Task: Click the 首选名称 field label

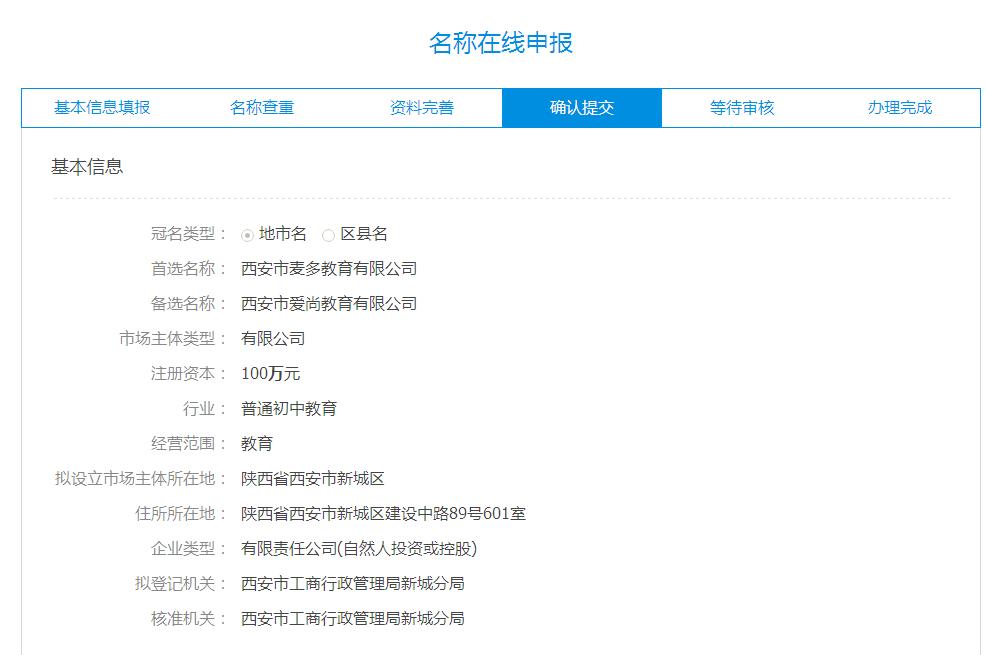Action: (187, 269)
